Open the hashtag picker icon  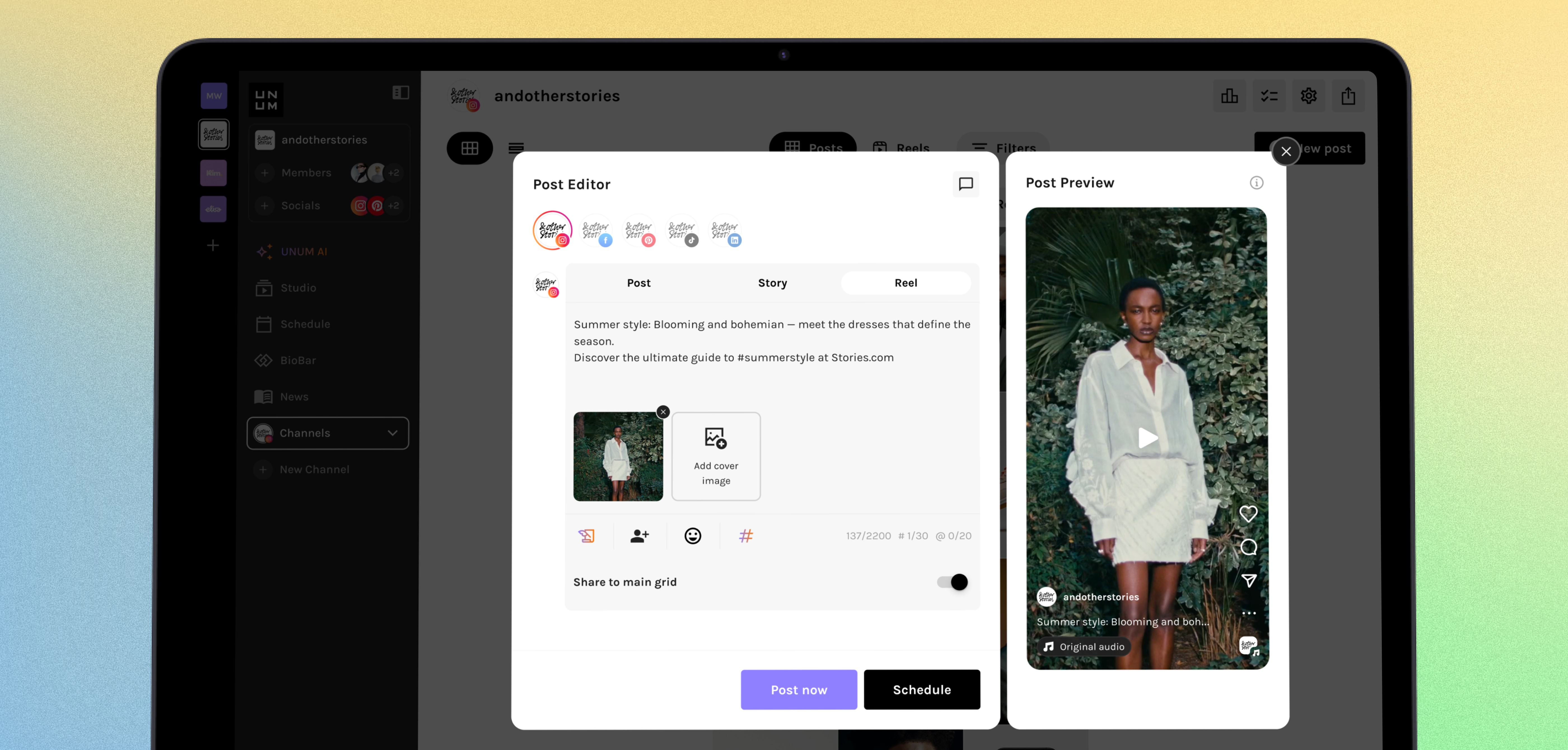[x=746, y=536]
